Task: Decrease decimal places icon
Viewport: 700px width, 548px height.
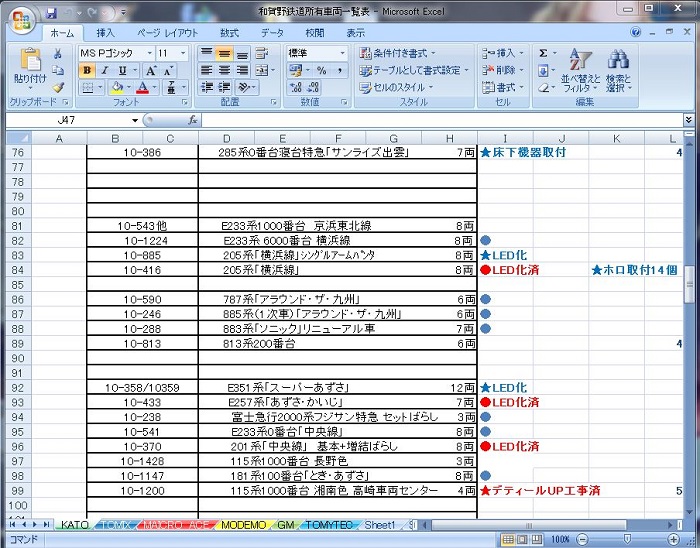Action: tap(312, 87)
